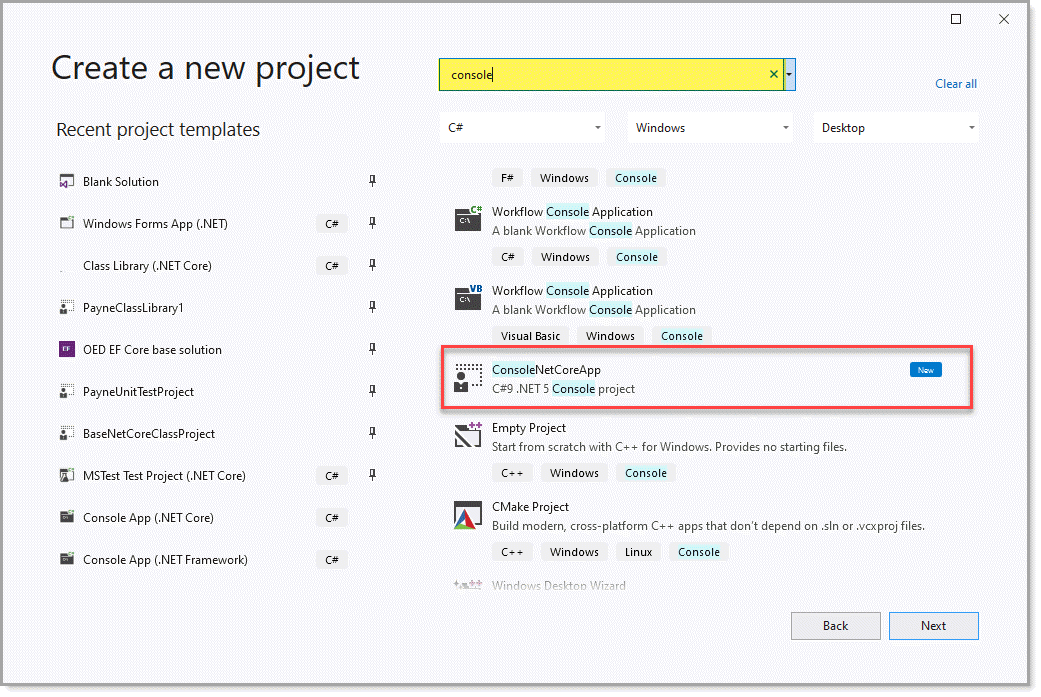Image resolution: width=1041 pixels, height=697 pixels.
Task: Open the Desktop project type dropdown
Action: point(896,127)
